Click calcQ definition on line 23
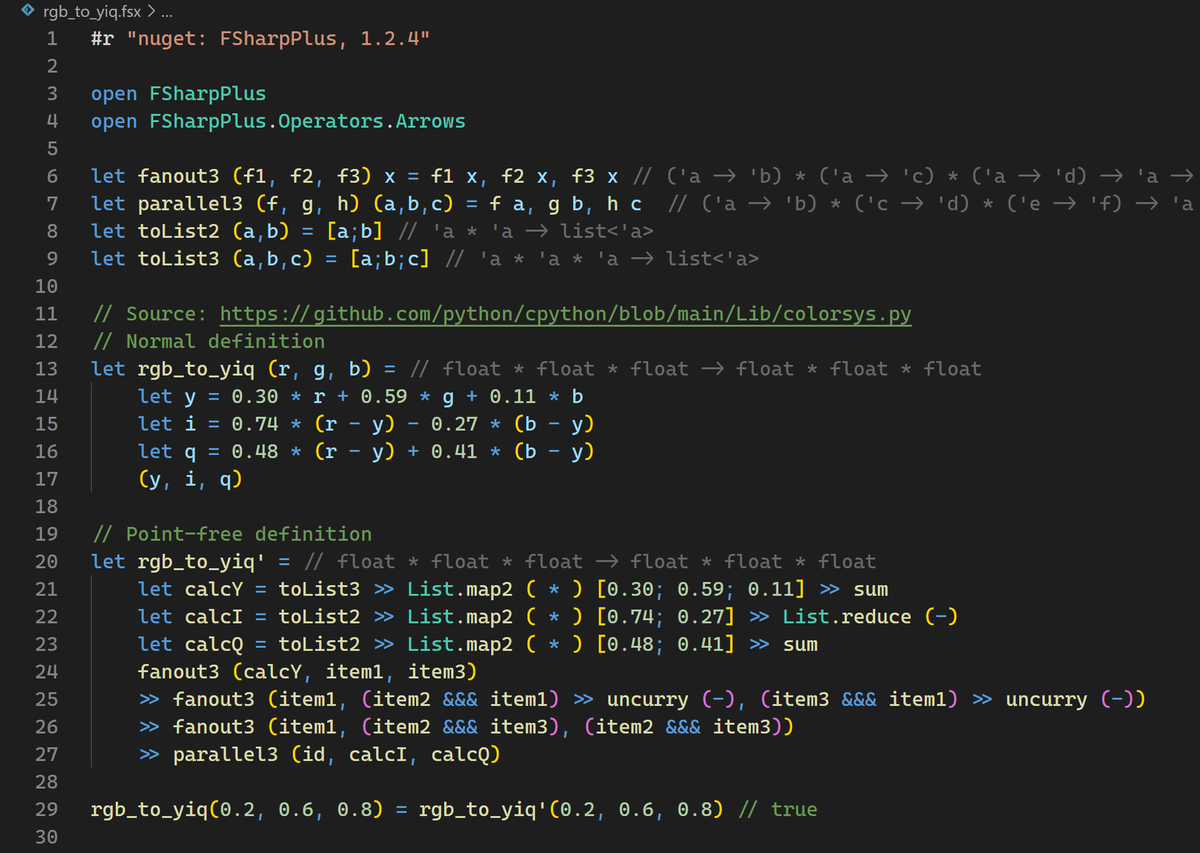1200x853 pixels. click(x=214, y=644)
